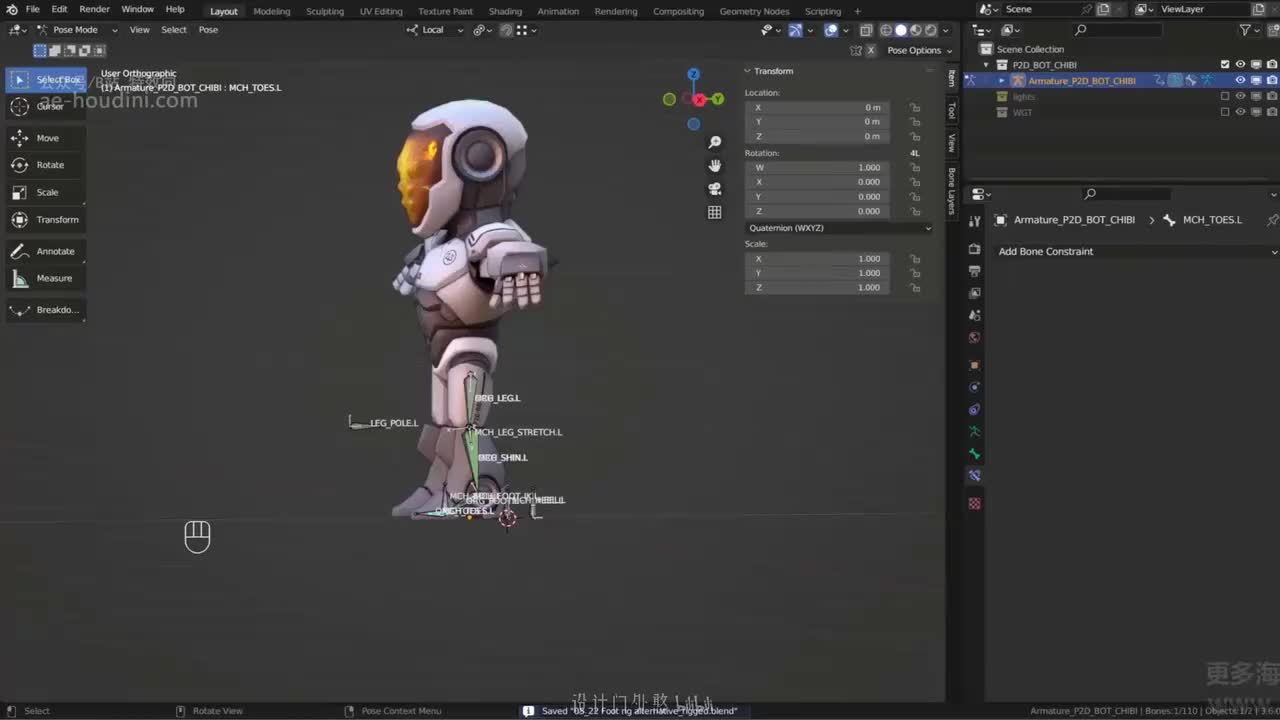Open the Bone properties tab
Screen dimensions: 1280x720
click(x=975, y=453)
